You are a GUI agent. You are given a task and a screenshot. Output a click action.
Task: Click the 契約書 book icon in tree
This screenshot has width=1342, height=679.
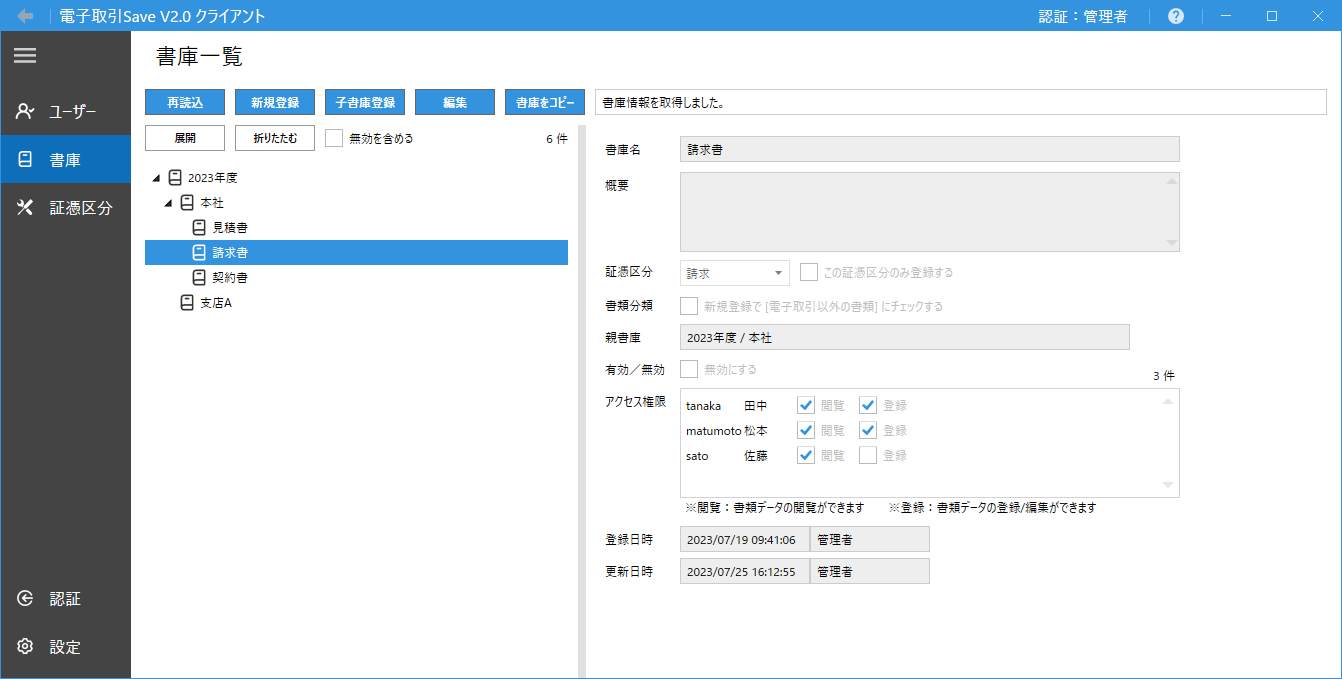(199, 277)
